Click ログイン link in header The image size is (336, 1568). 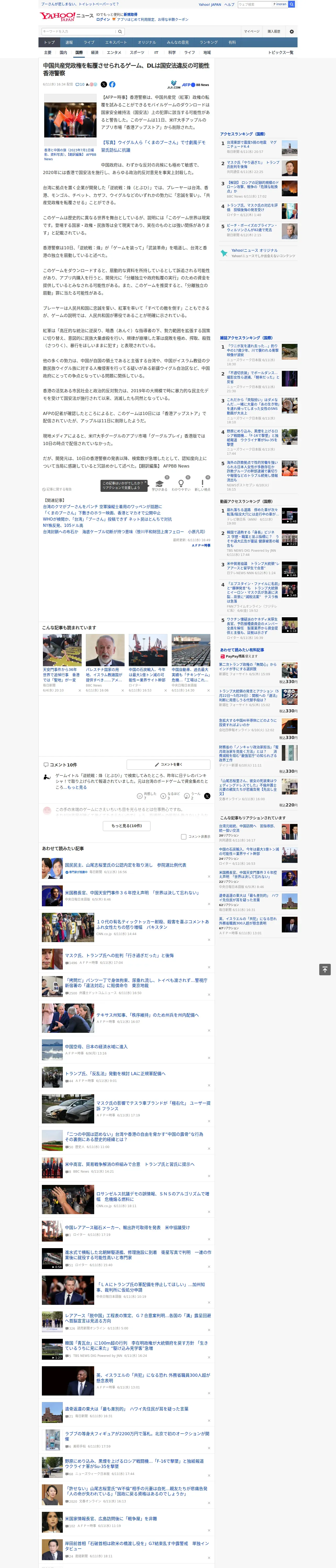pyautogui.click(x=103, y=20)
